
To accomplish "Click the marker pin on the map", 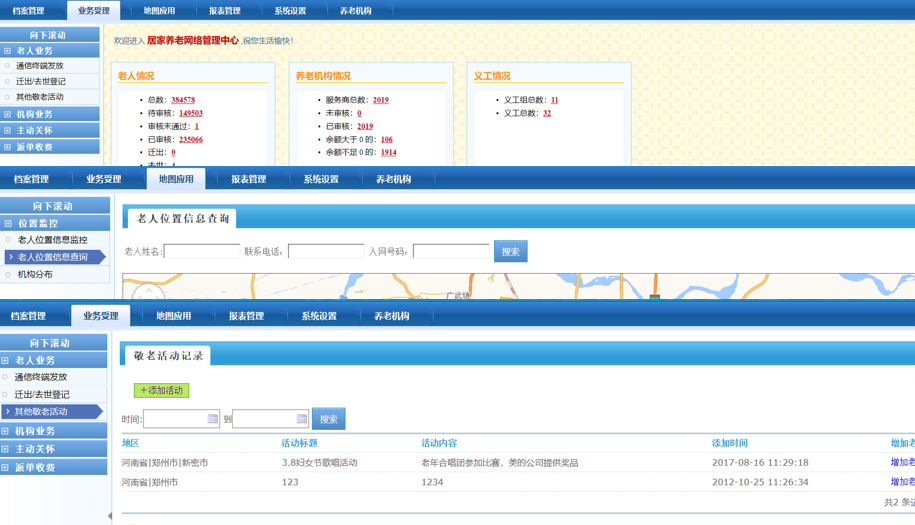I will tap(654, 296).
